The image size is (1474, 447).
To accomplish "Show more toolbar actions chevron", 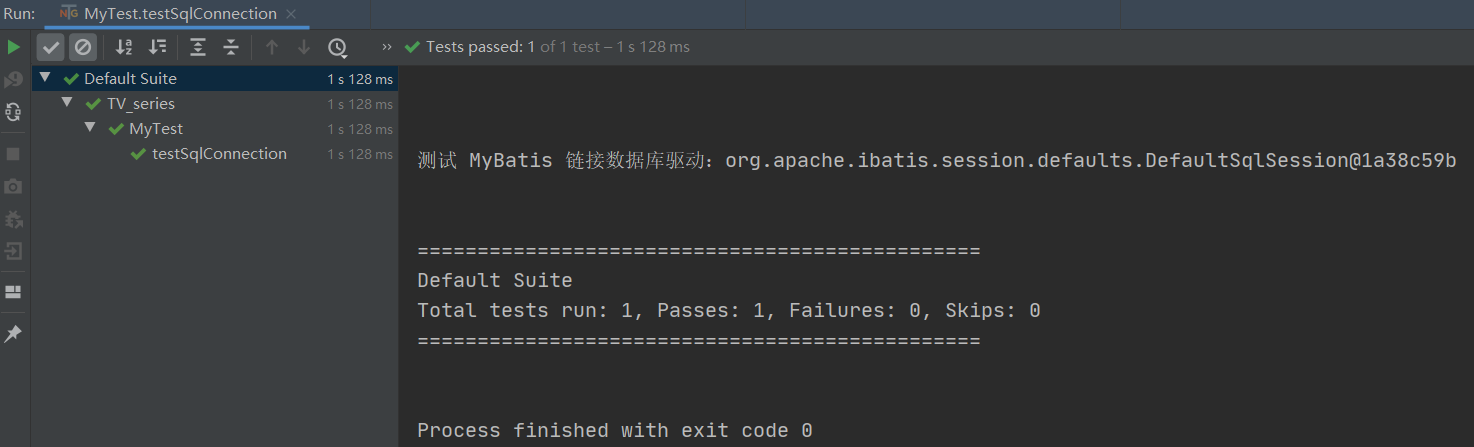I will [387, 47].
